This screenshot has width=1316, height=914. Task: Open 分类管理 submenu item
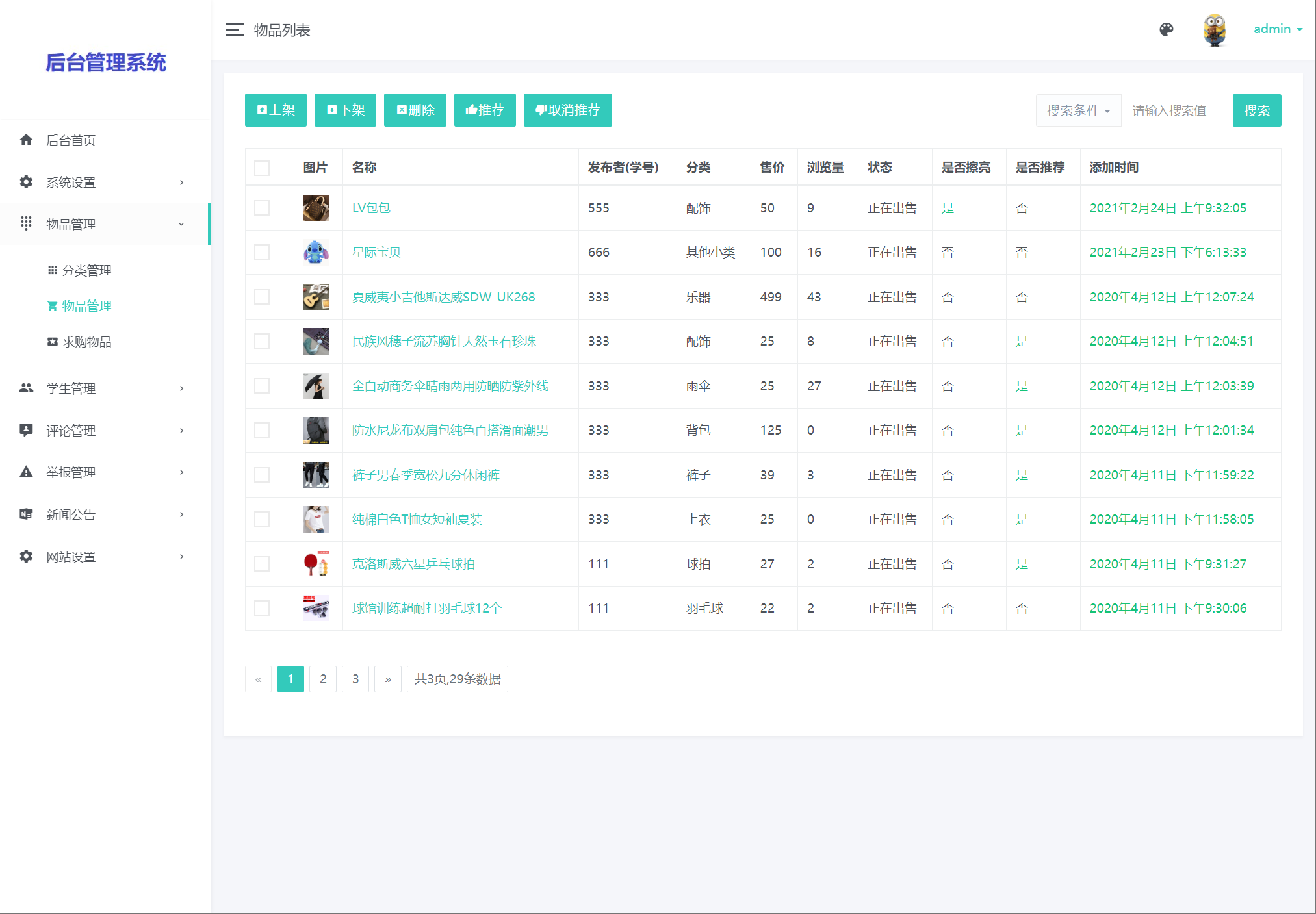point(86,270)
